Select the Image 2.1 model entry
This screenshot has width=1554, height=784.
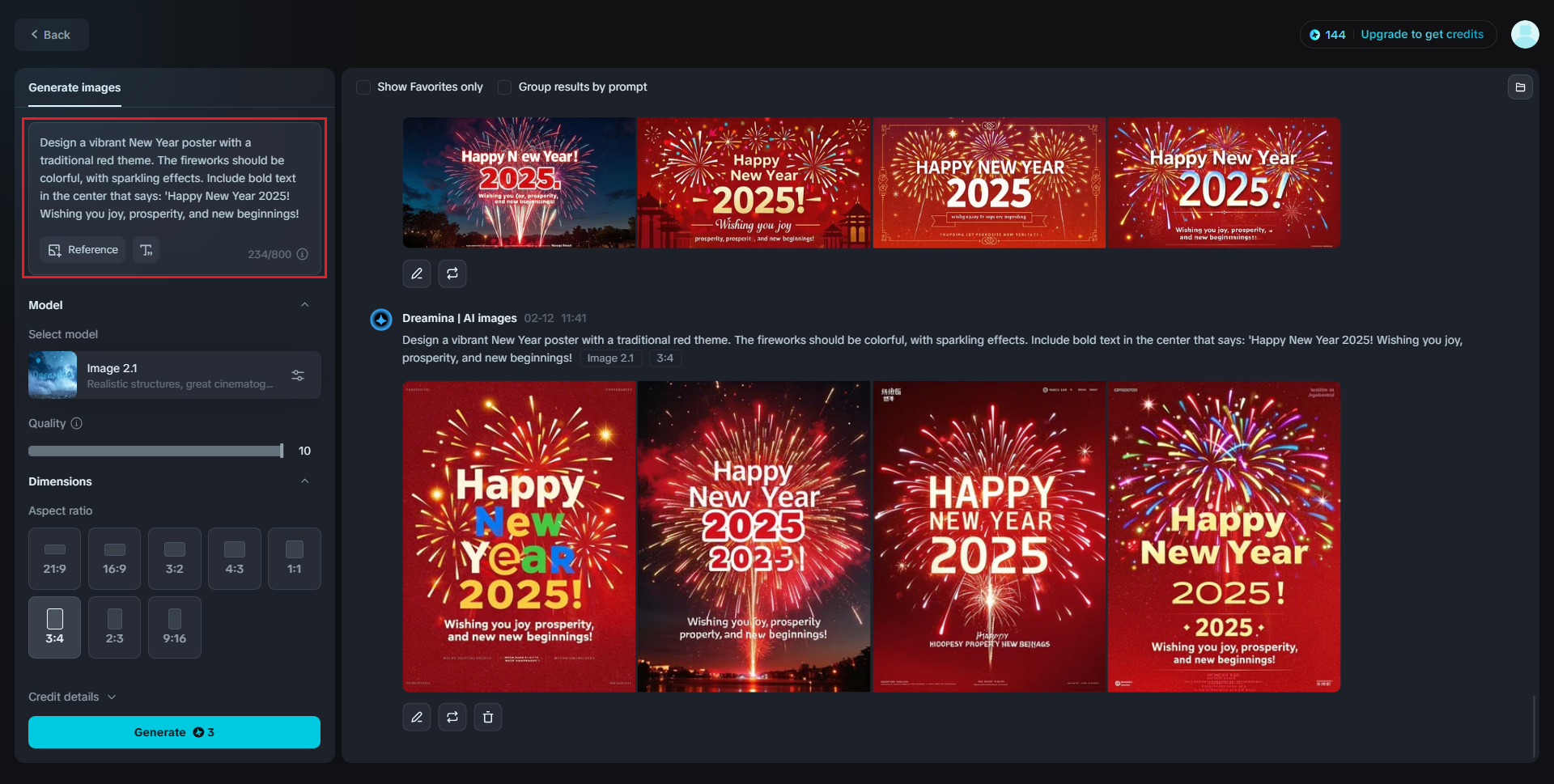pos(175,375)
